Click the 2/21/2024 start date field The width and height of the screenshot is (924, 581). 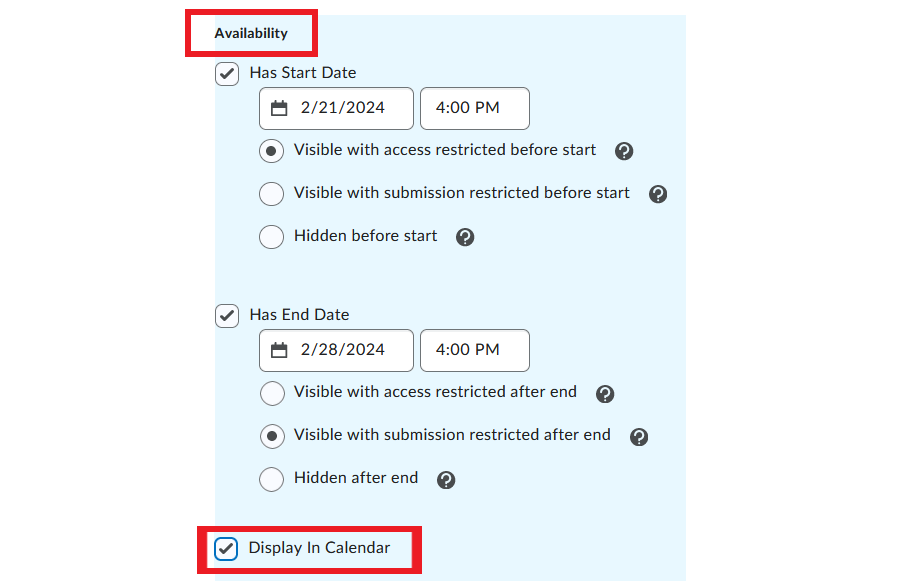[336, 108]
